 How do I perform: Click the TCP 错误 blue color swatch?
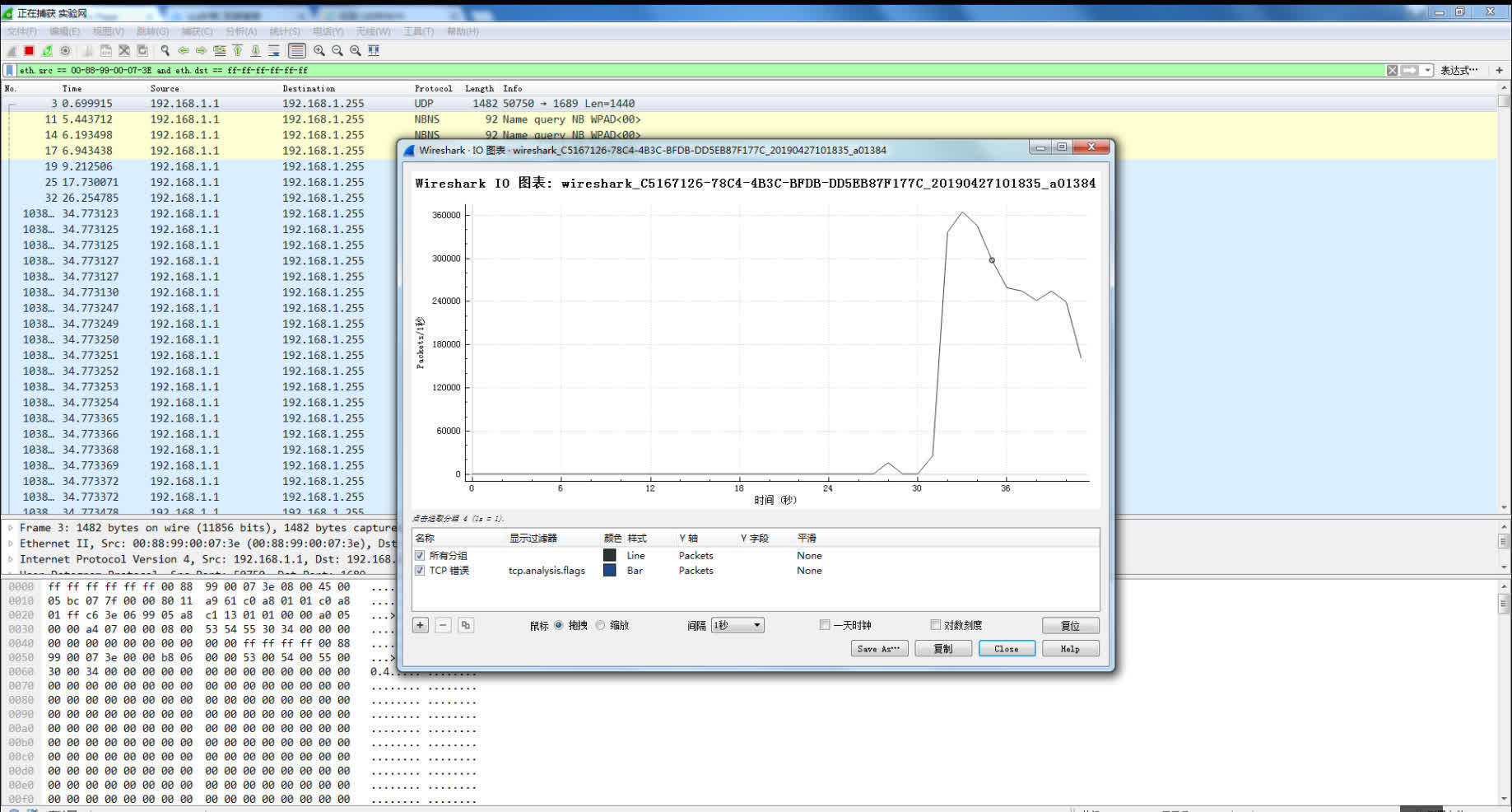[x=609, y=571]
